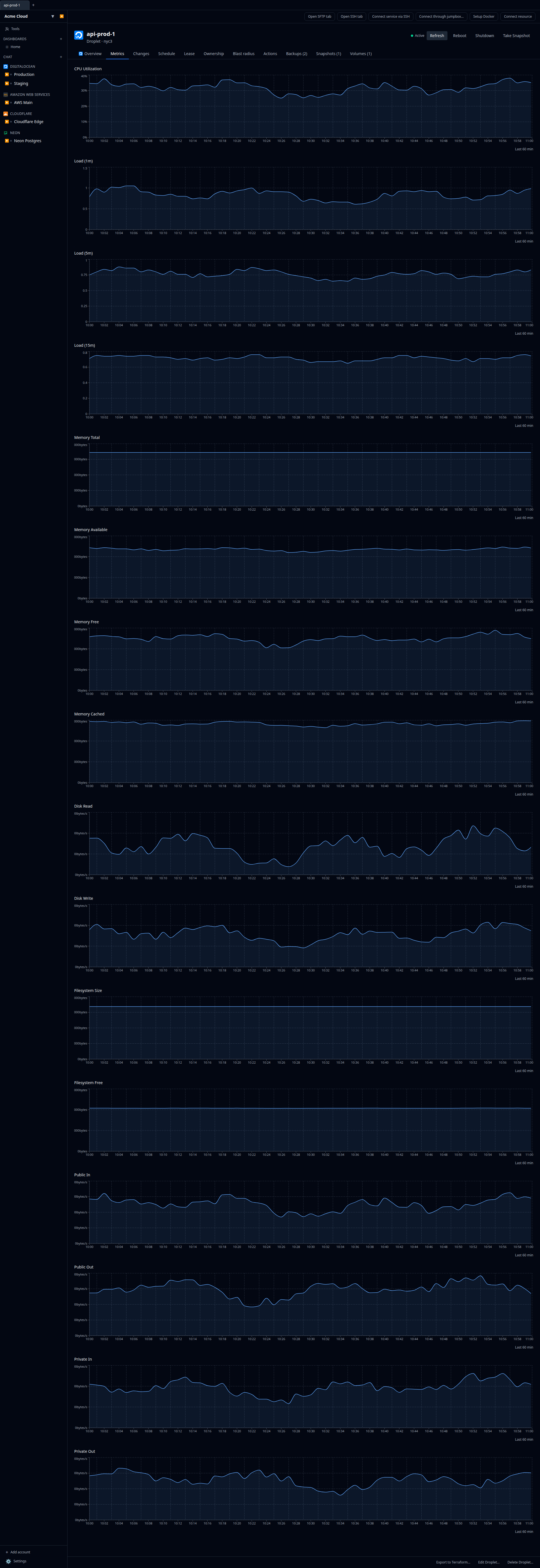Click the Amazon Web Services icon
This screenshot has width=540, height=1568.
(6, 94)
